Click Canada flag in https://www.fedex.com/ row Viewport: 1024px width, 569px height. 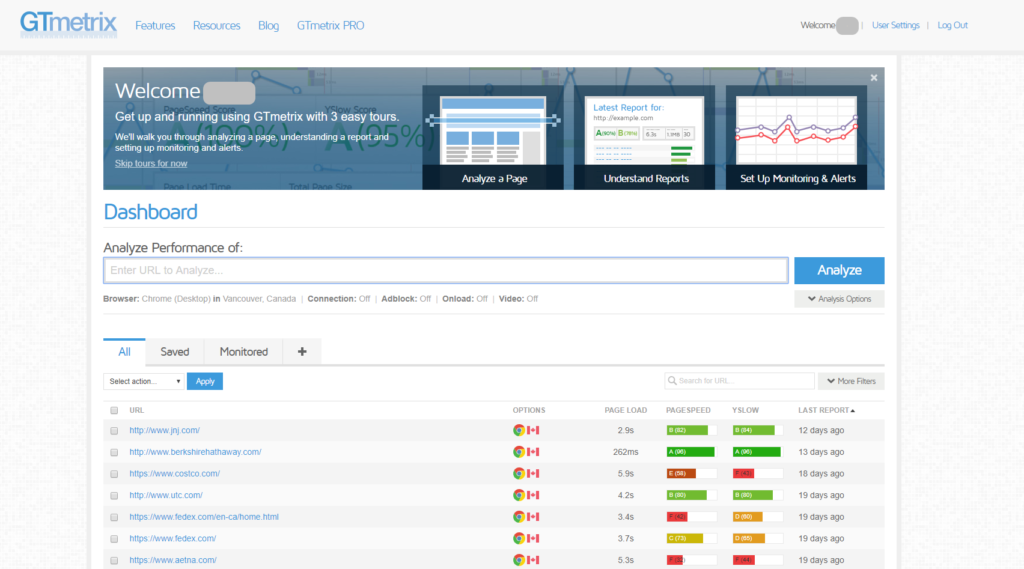[x=534, y=538]
